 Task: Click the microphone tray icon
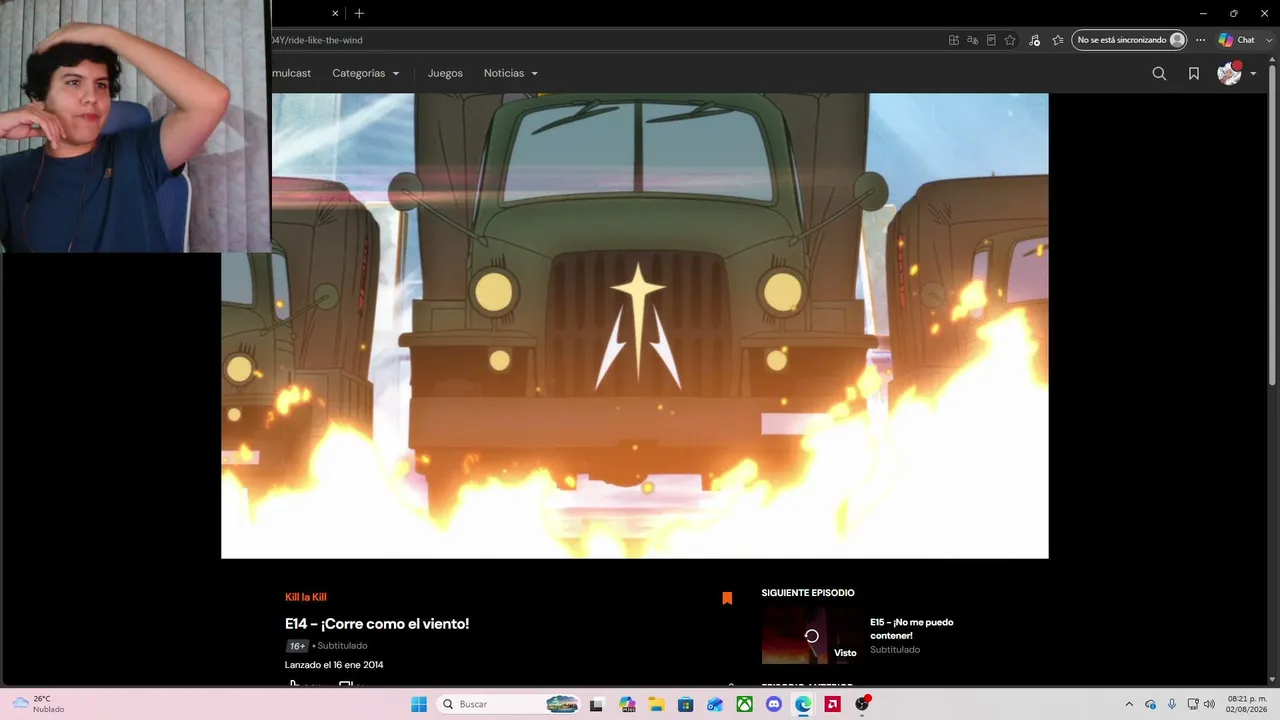click(x=1172, y=704)
